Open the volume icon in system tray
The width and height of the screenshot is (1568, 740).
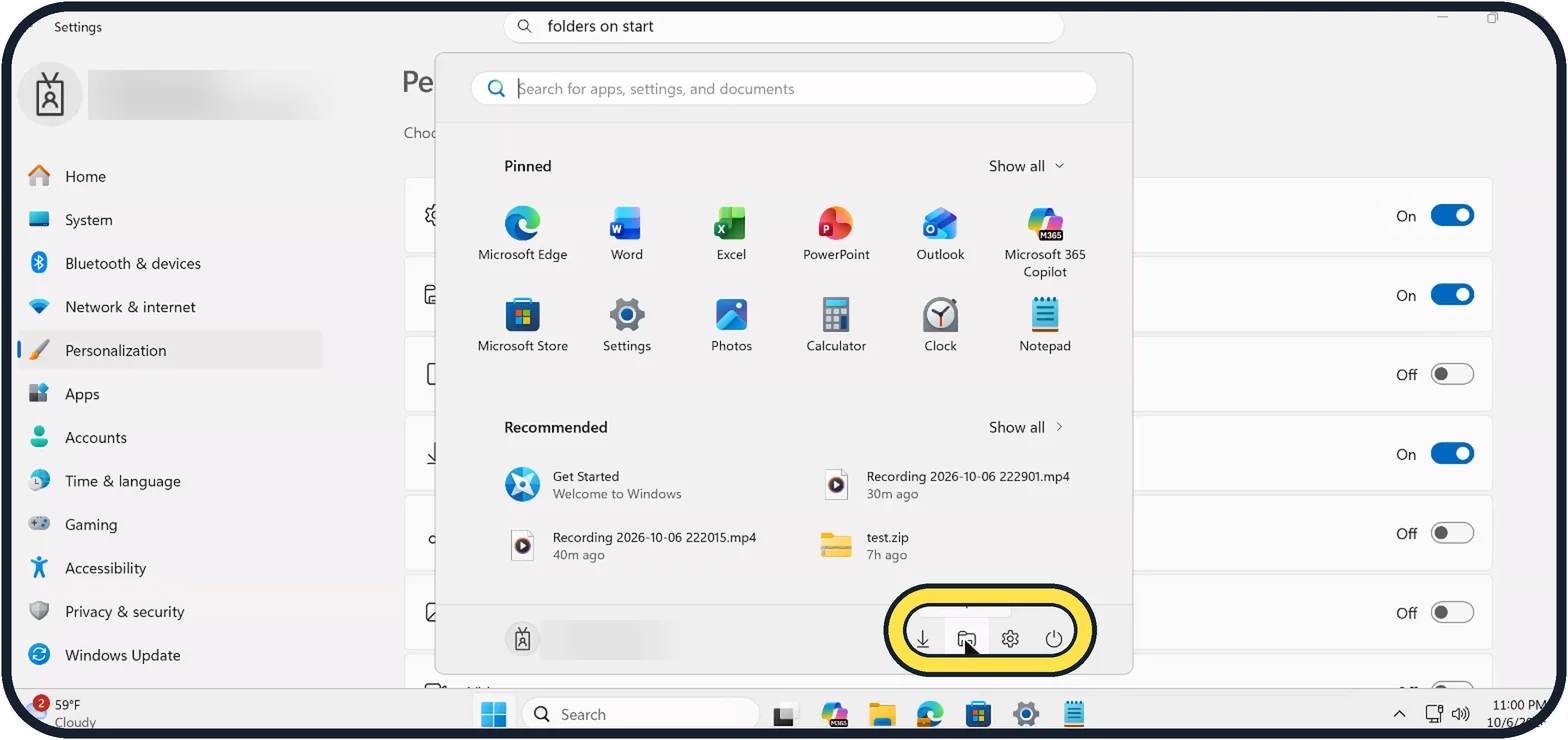[x=1461, y=714]
